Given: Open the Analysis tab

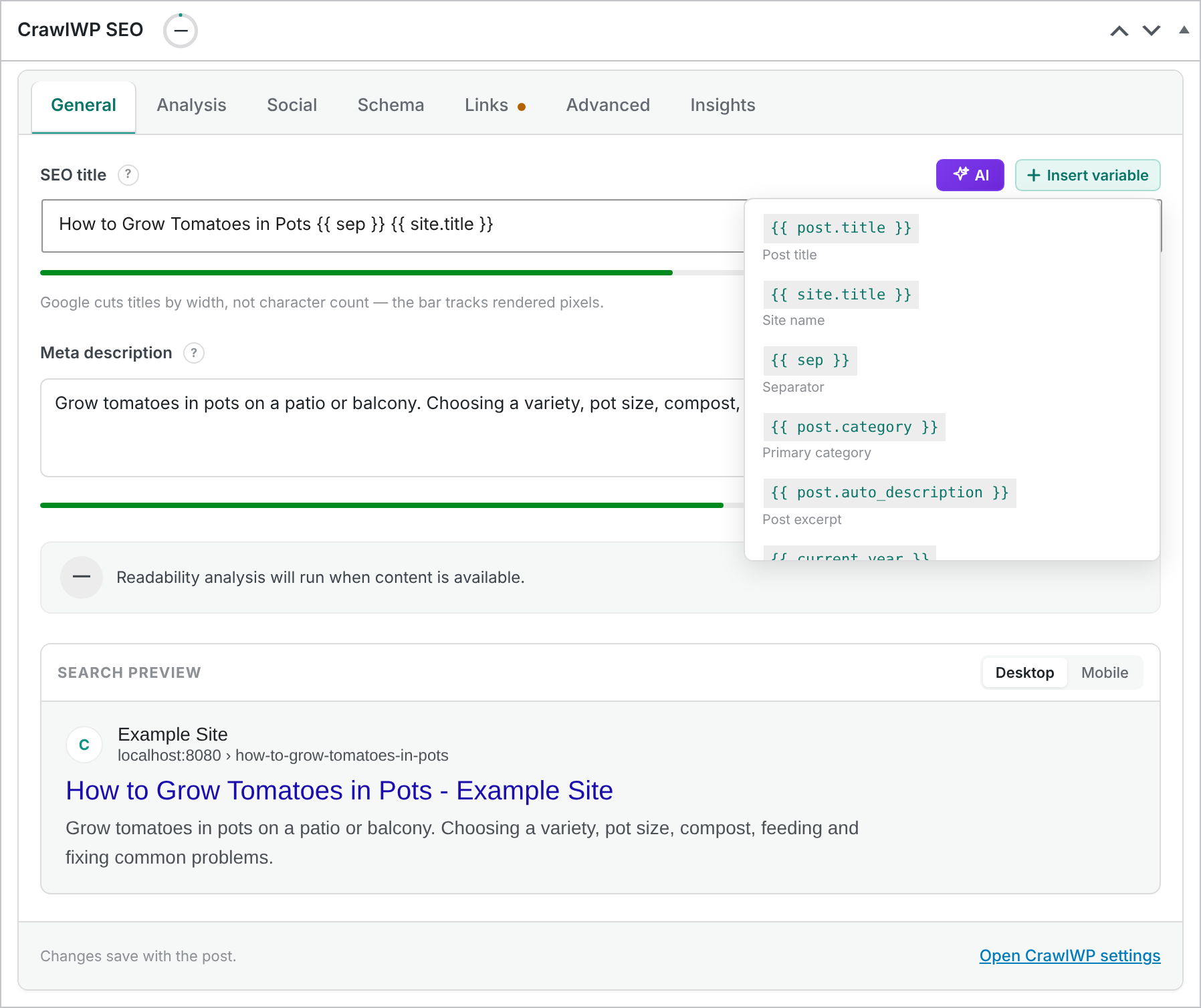Looking at the screenshot, I should point(191,106).
